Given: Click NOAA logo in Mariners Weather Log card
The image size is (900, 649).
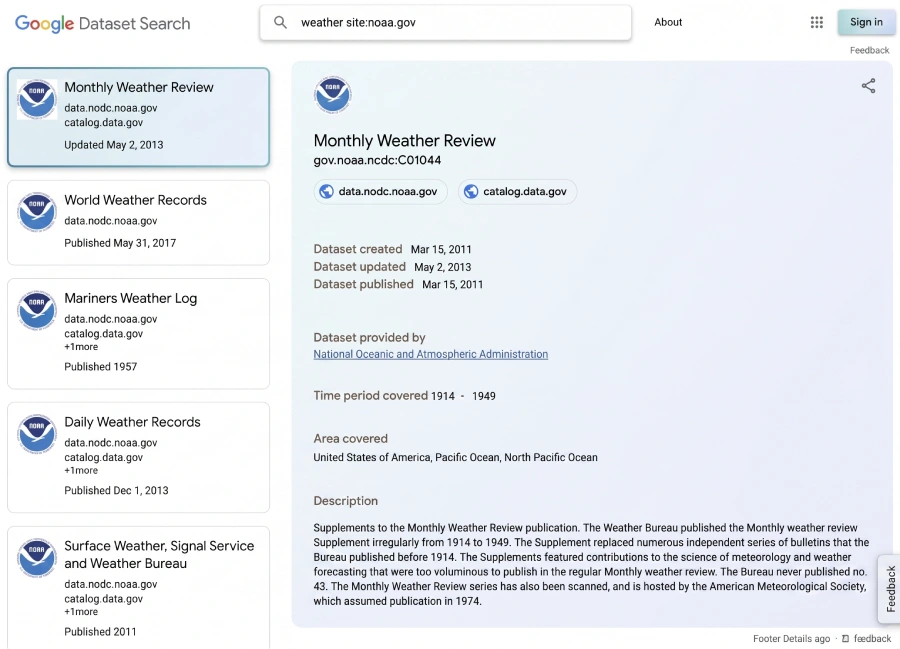Looking at the screenshot, I should click(x=37, y=310).
